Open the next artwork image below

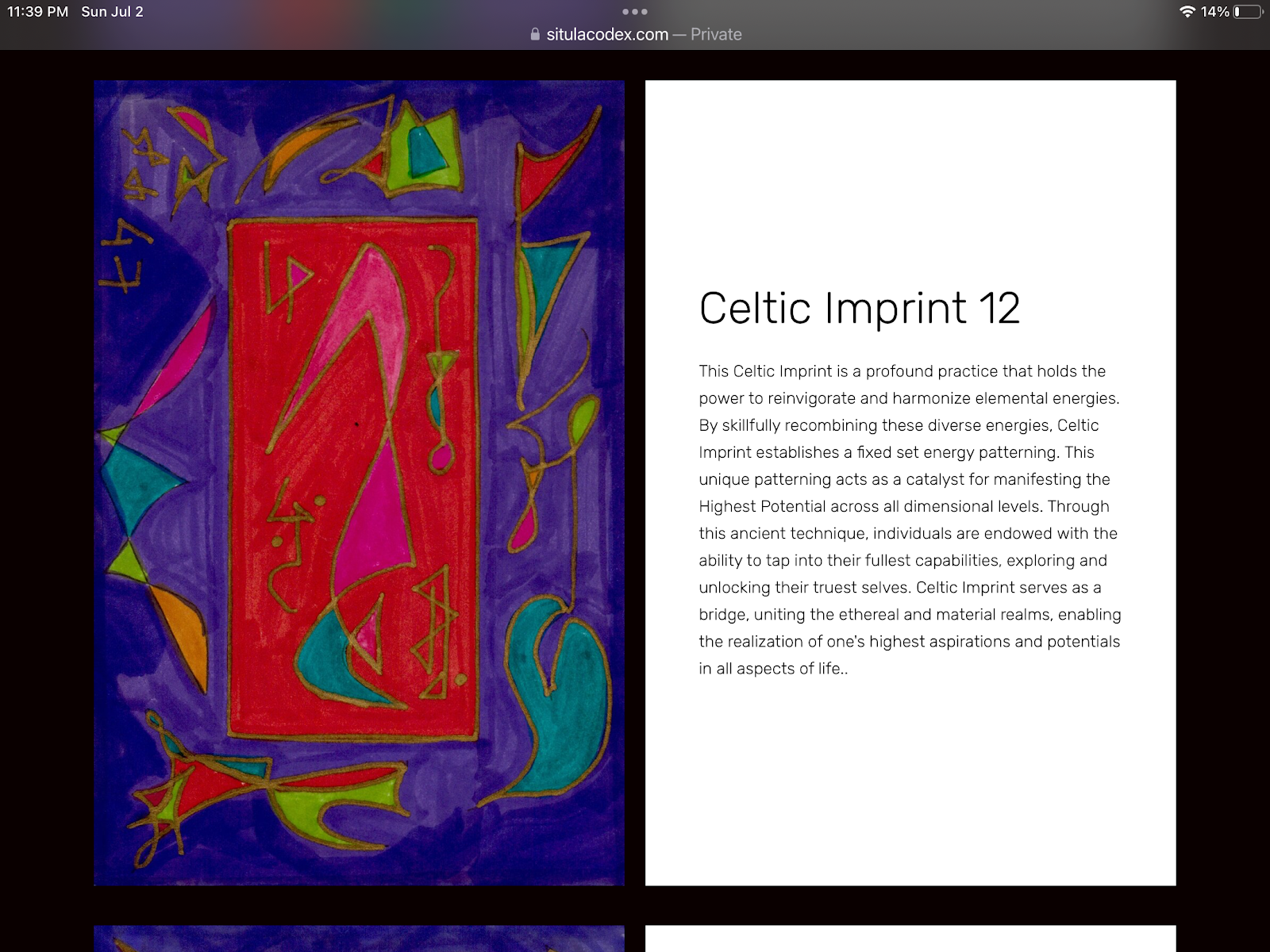359,939
